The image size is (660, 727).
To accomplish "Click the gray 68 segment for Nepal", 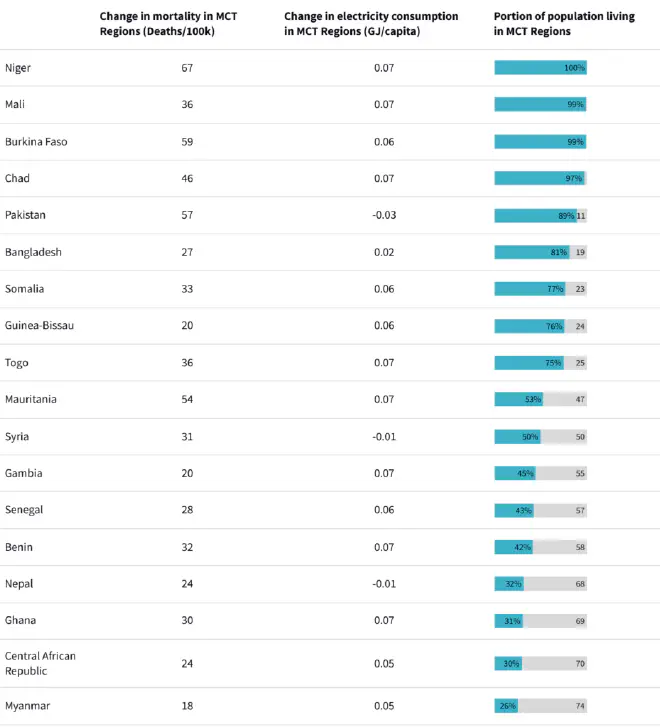I will pos(555,584).
